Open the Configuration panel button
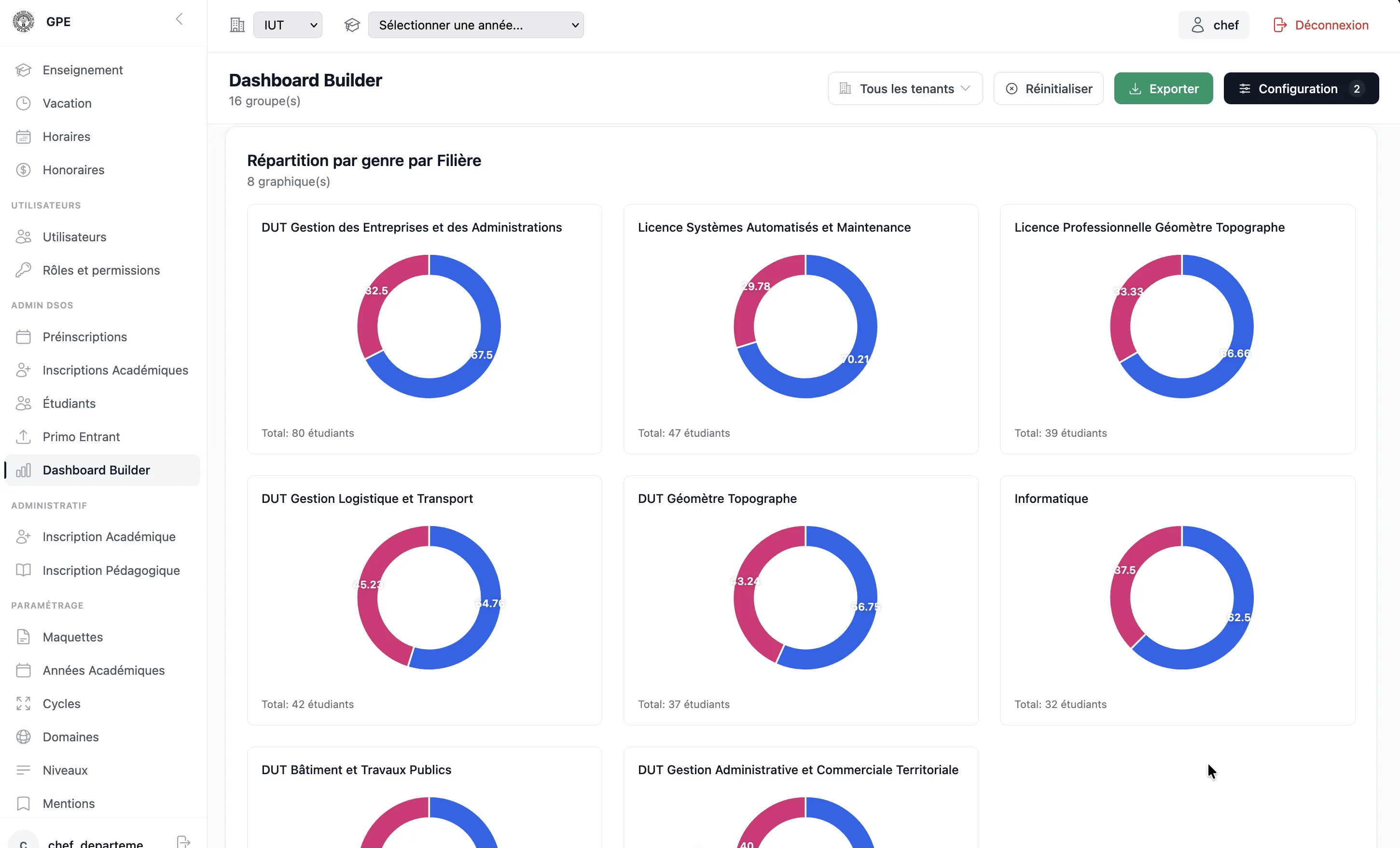Viewport: 1400px width, 848px height. tap(1301, 89)
